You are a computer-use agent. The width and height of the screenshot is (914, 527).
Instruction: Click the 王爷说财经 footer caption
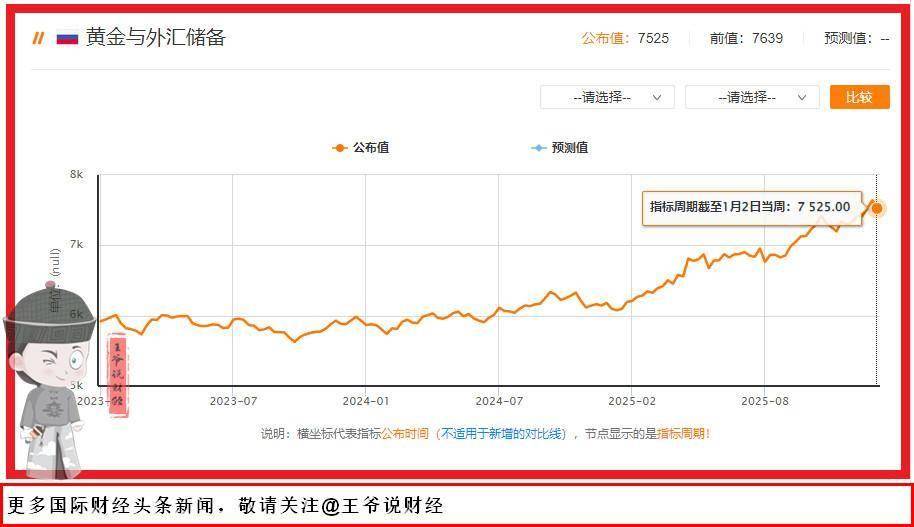tap(226, 505)
